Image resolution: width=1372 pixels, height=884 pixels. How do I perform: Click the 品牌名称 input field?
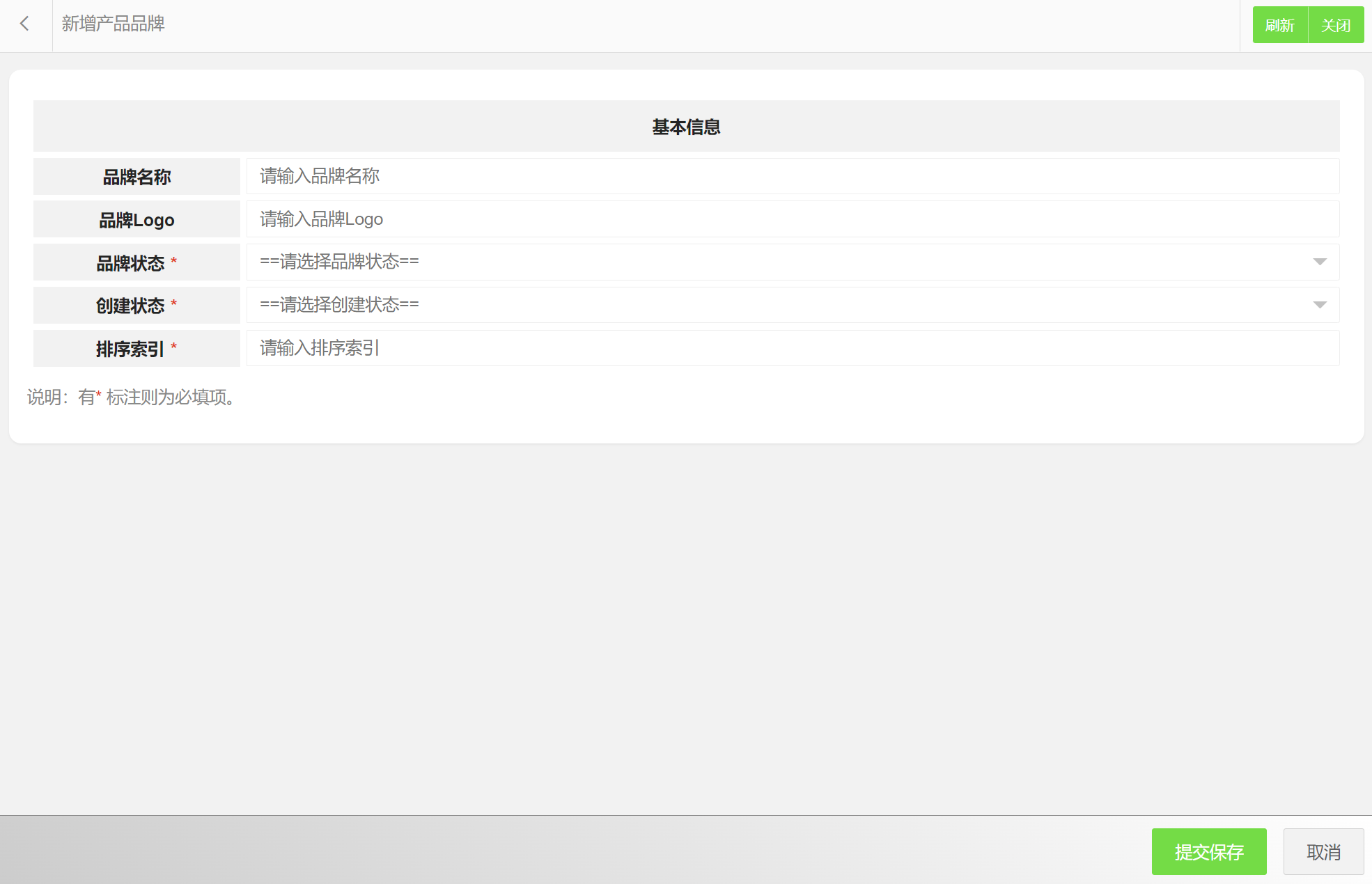[792, 176]
